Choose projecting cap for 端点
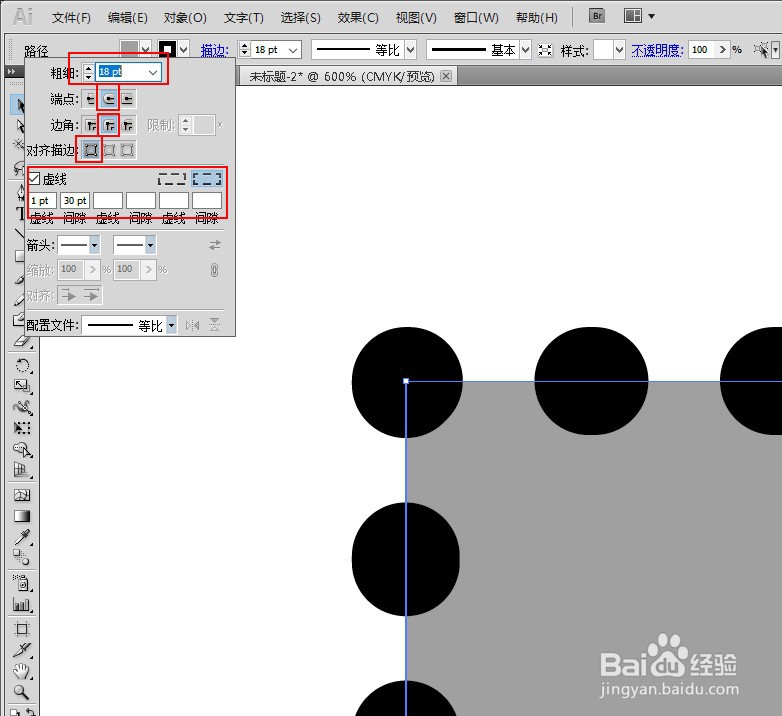Image resolution: width=782 pixels, height=716 pixels. (x=128, y=99)
